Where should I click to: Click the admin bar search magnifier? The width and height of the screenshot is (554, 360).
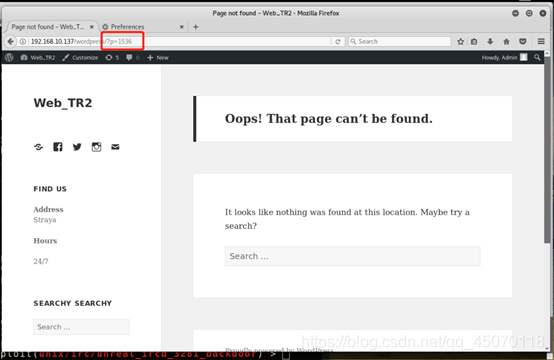[537, 57]
